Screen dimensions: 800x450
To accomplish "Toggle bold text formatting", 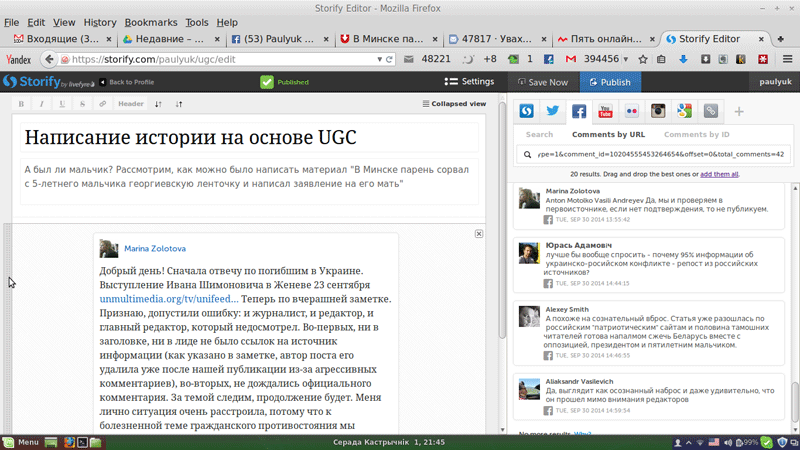I will pyautogui.click(x=23, y=104).
